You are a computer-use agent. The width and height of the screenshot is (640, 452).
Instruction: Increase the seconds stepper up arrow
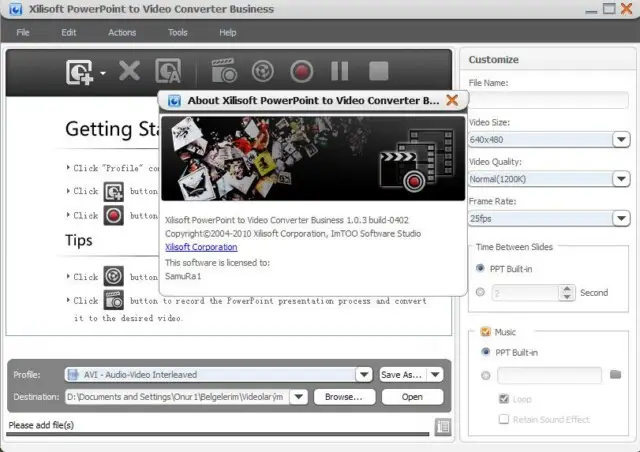point(567,288)
